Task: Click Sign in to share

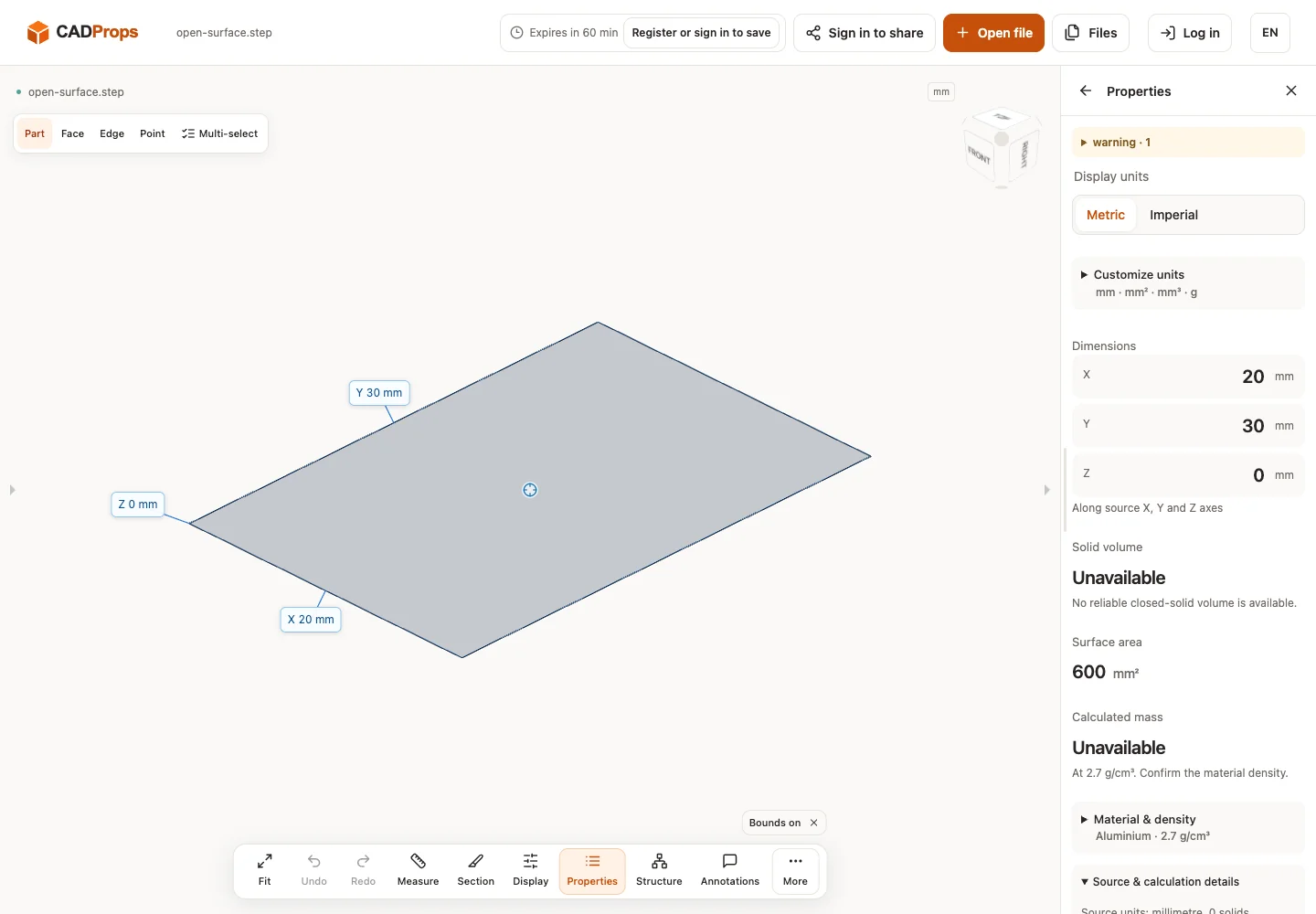Action: [x=865, y=33]
